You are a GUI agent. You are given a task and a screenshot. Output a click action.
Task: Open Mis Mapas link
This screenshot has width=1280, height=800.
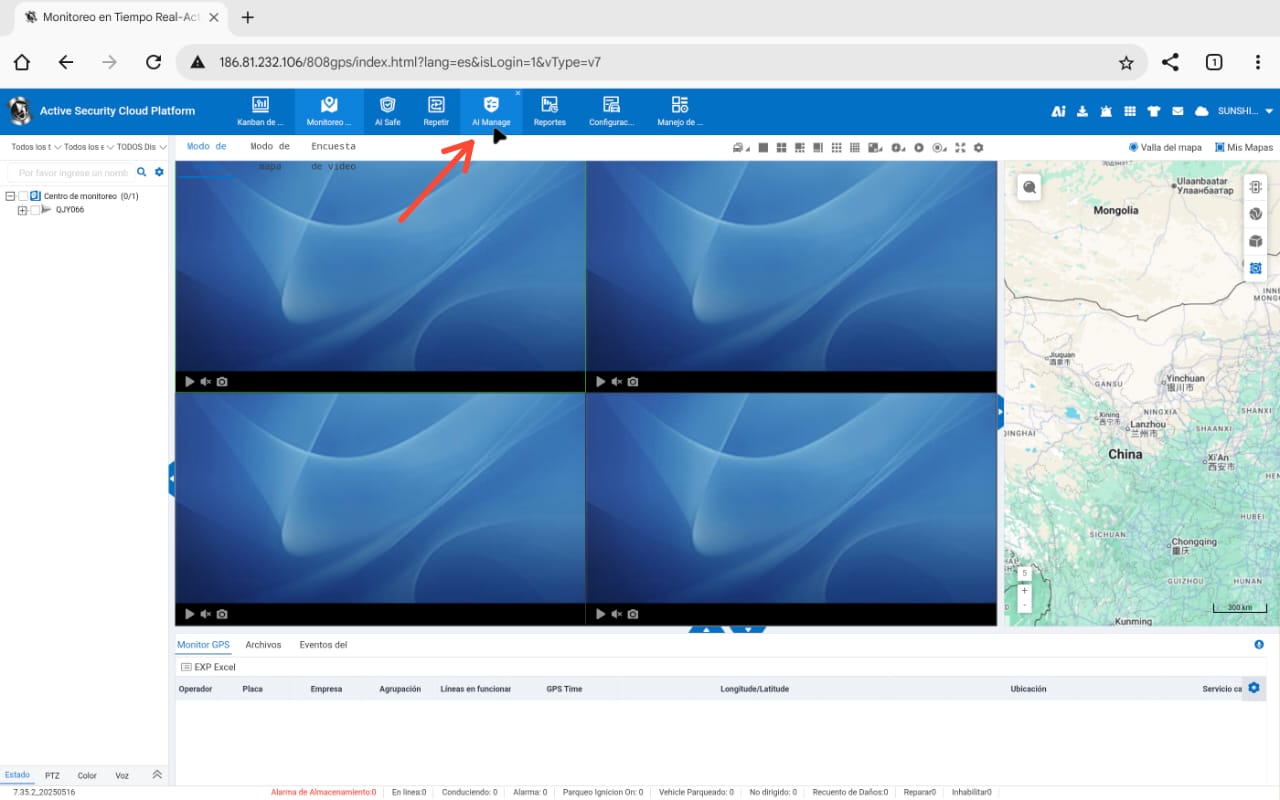(1244, 148)
